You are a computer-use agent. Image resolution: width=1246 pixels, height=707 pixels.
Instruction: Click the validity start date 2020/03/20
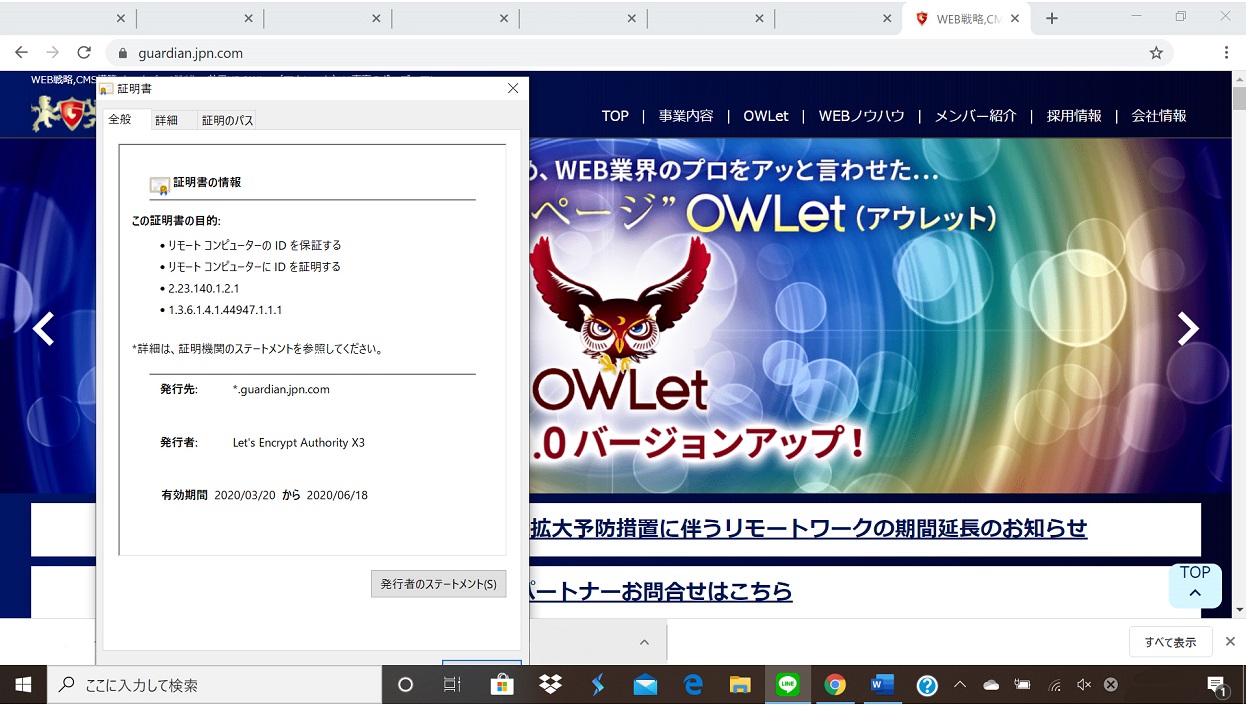coord(244,495)
